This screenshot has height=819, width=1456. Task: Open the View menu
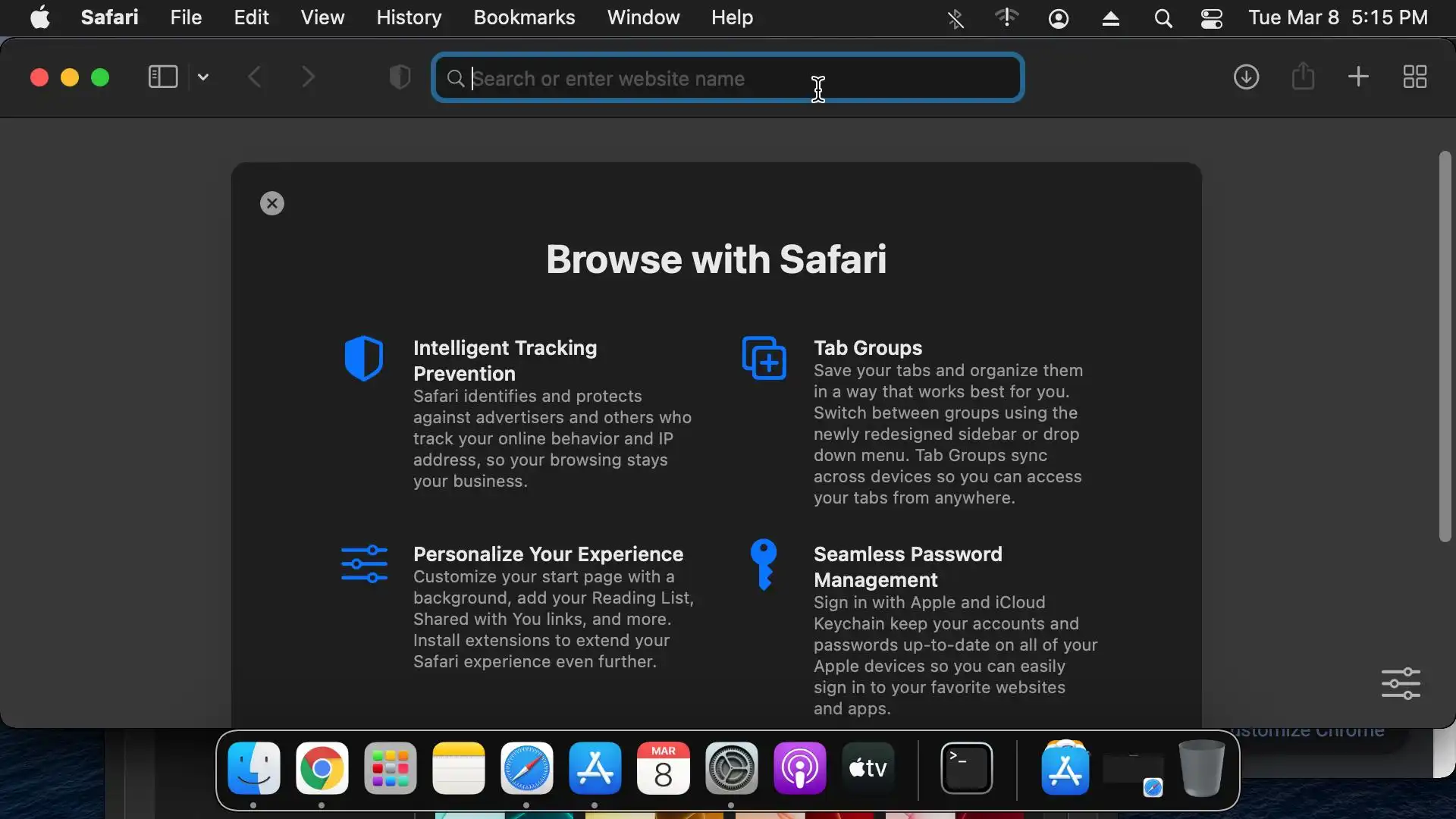(x=322, y=17)
